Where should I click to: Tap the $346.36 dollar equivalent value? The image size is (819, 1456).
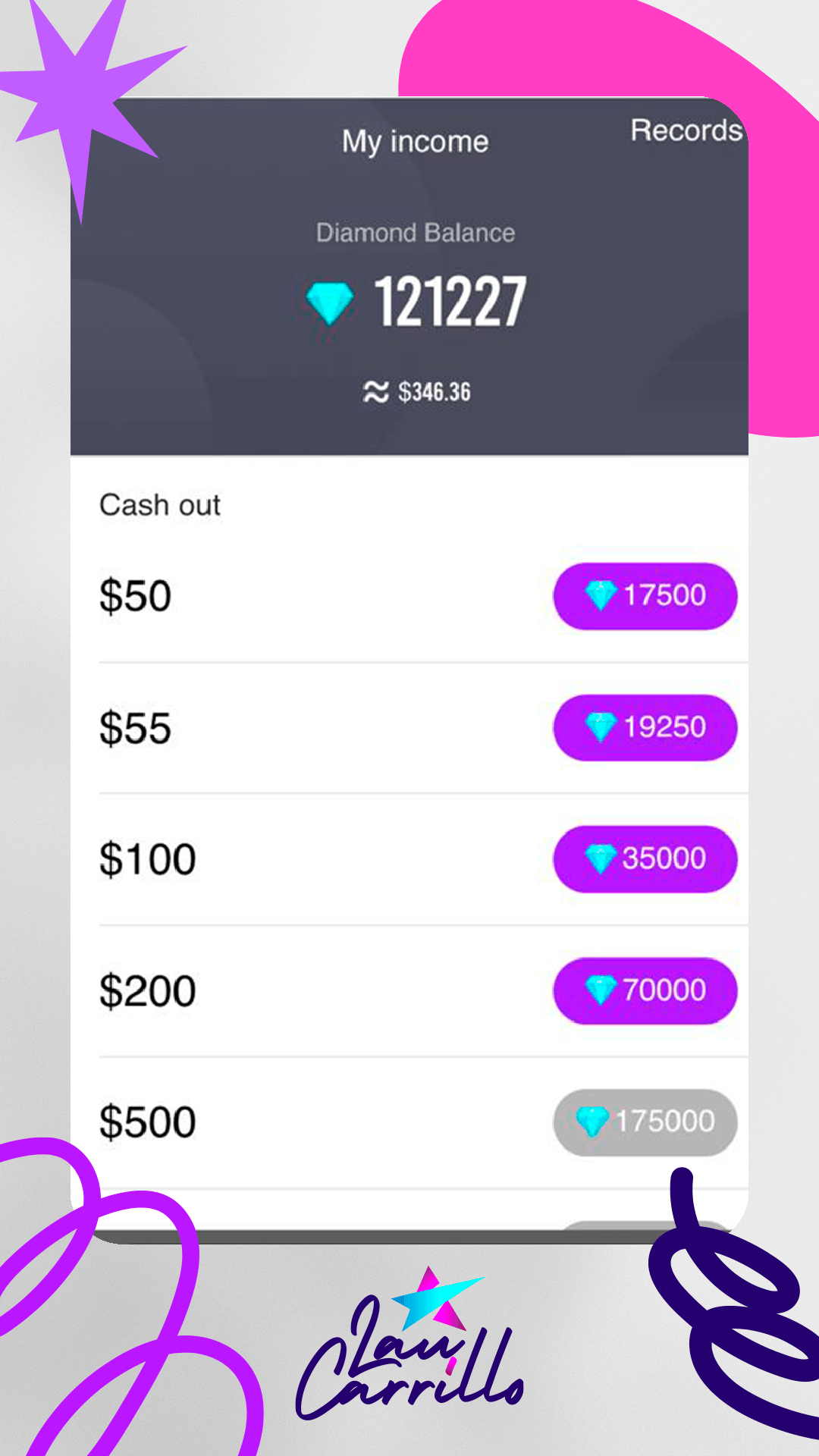pos(435,392)
